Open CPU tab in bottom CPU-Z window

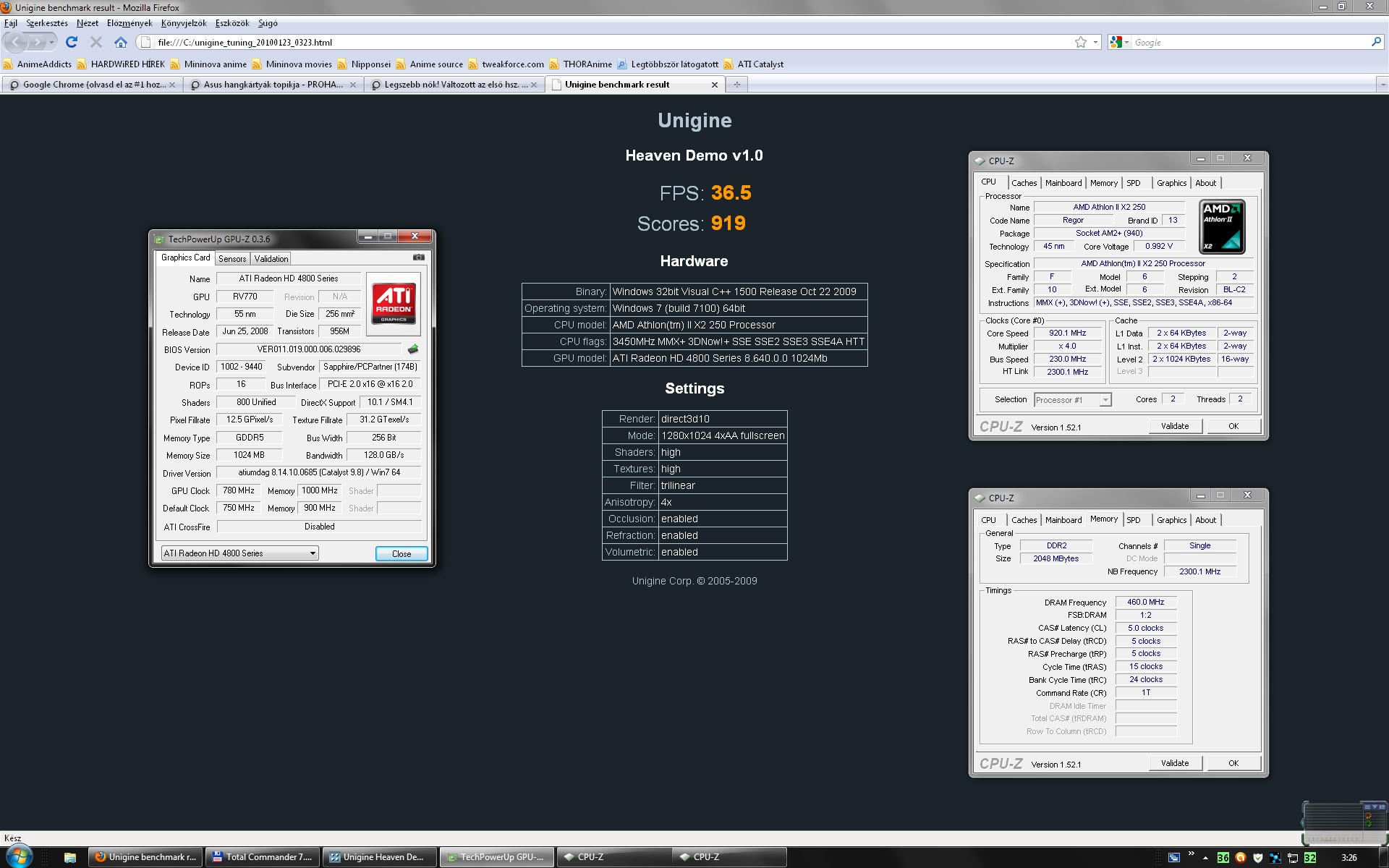pyautogui.click(x=988, y=520)
